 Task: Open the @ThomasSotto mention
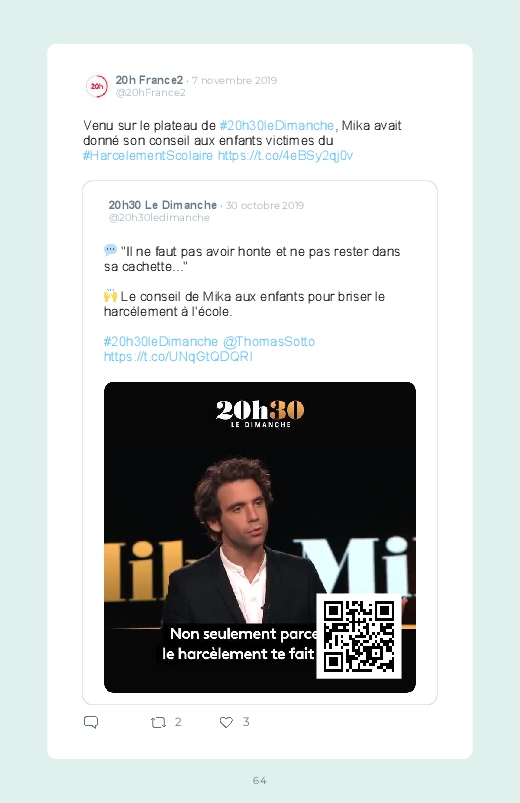[269, 342]
